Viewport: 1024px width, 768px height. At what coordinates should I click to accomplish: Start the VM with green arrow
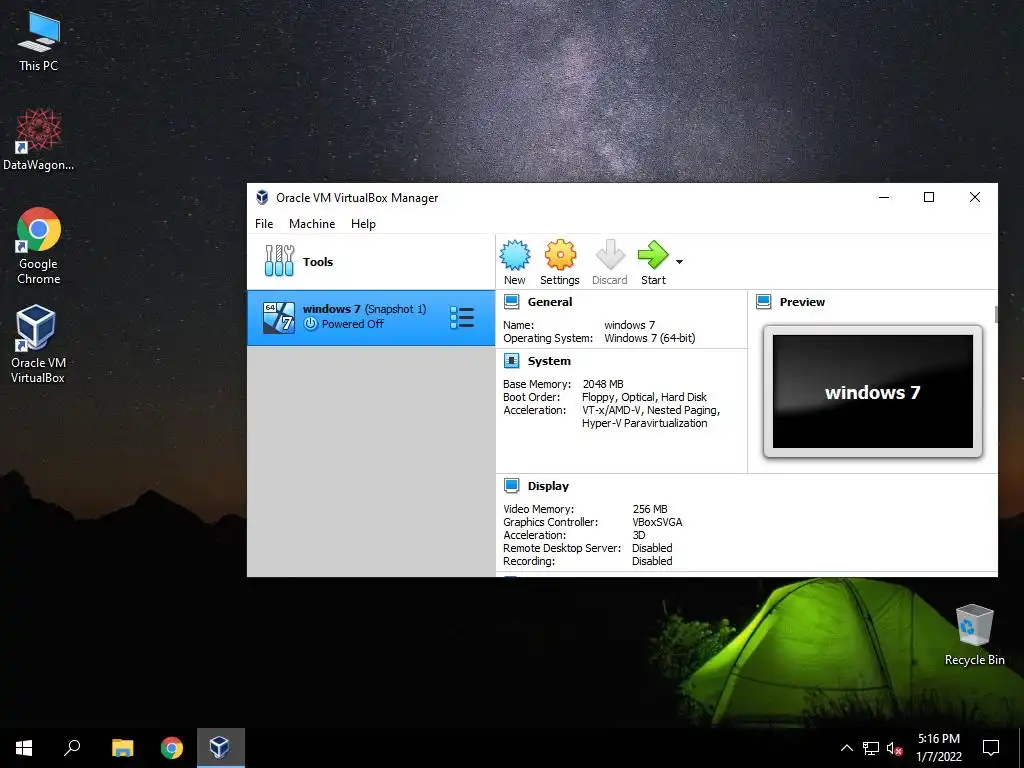(x=653, y=255)
